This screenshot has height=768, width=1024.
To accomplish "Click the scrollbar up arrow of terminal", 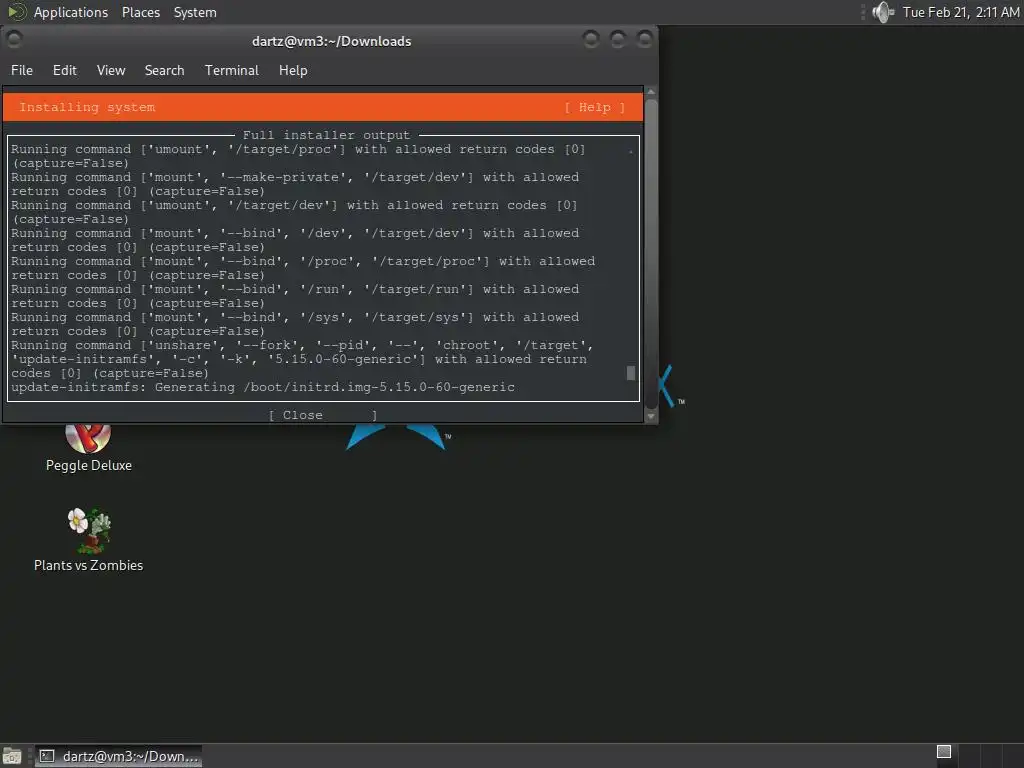I will (x=650, y=92).
